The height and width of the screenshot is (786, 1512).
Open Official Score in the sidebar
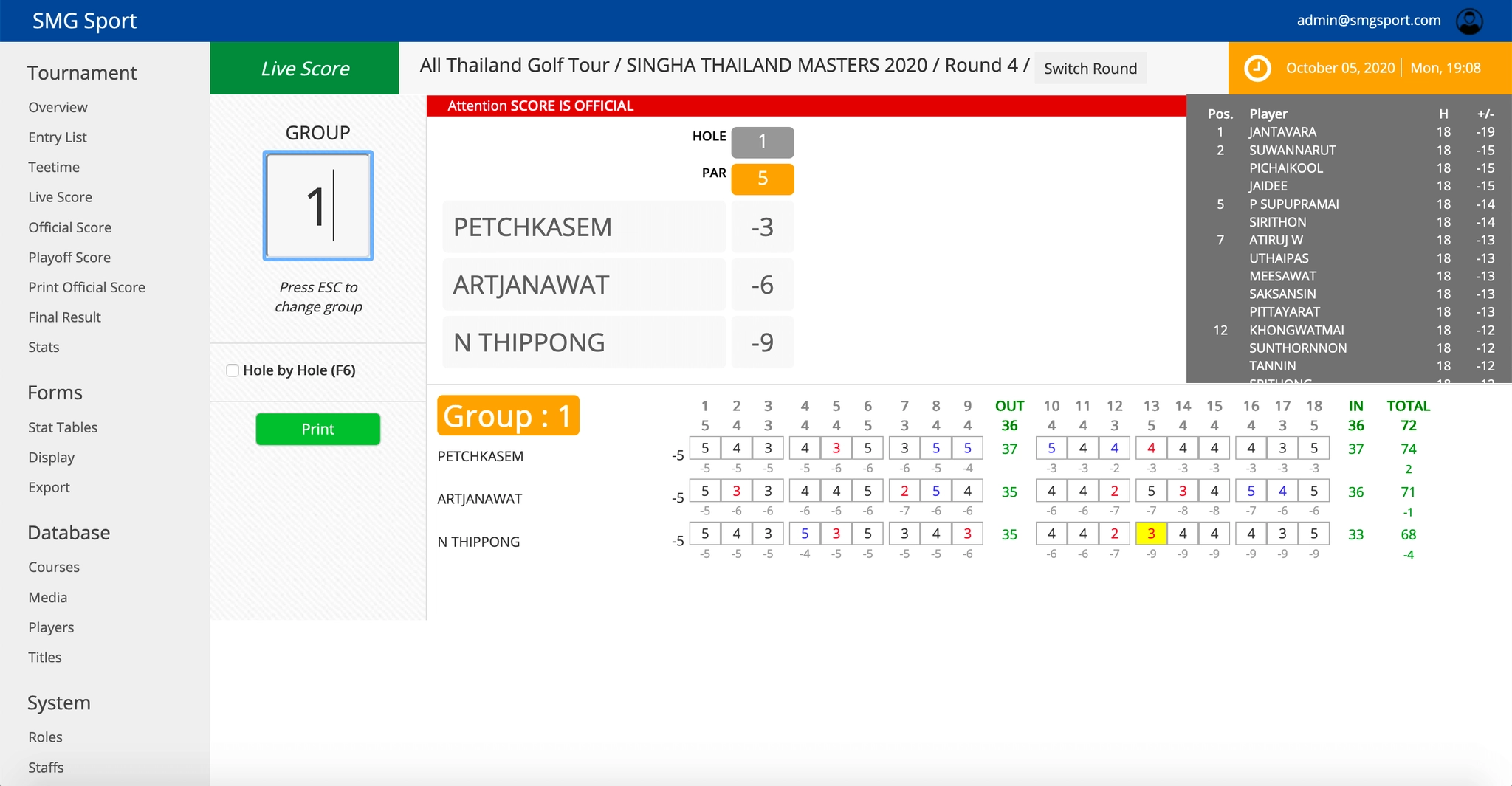(69, 227)
